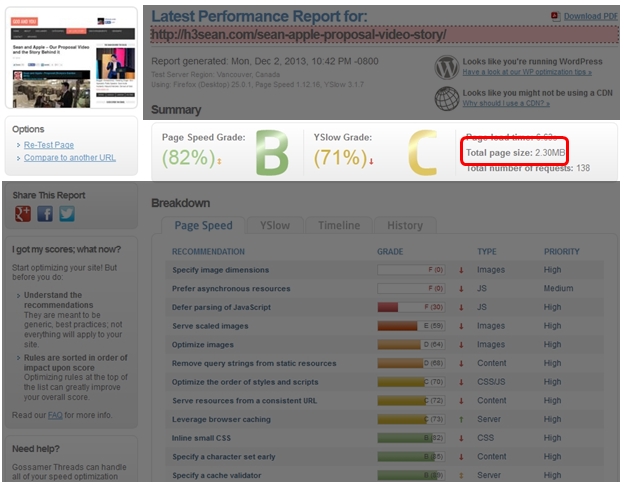
Task: Click the CDN globe icon
Action: tap(446, 98)
